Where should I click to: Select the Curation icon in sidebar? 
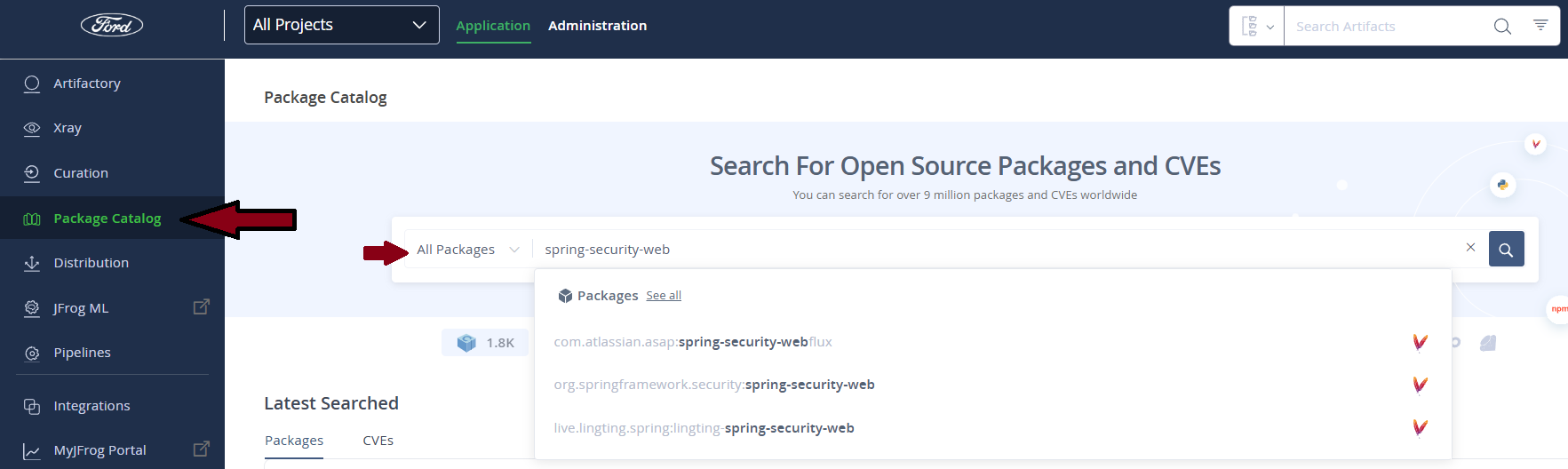pos(32,173)
